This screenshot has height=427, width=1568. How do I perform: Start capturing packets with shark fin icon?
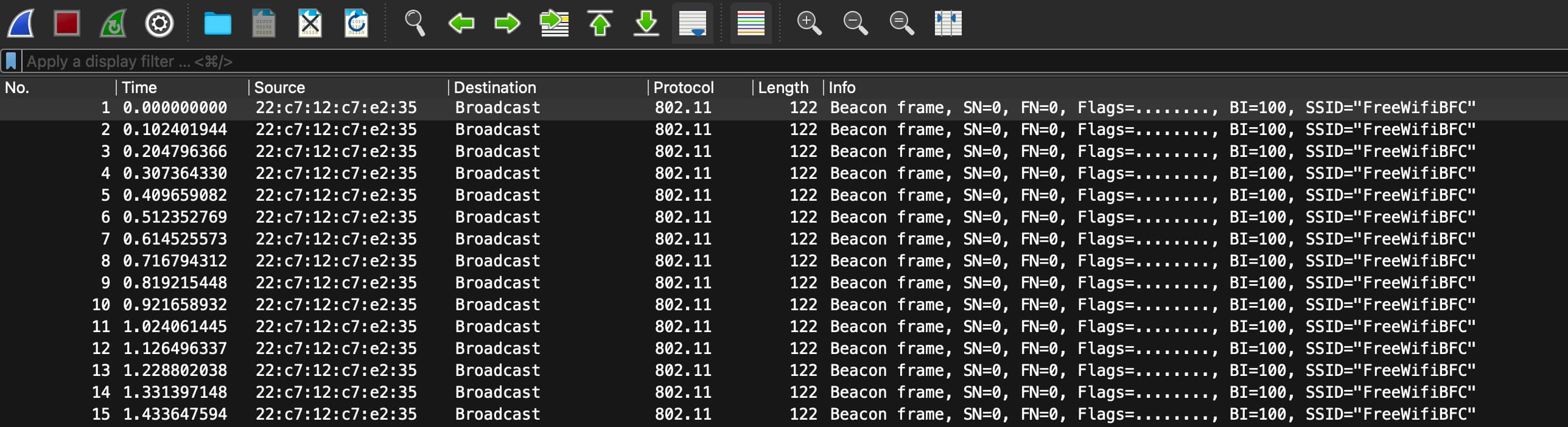pos(21,24)
